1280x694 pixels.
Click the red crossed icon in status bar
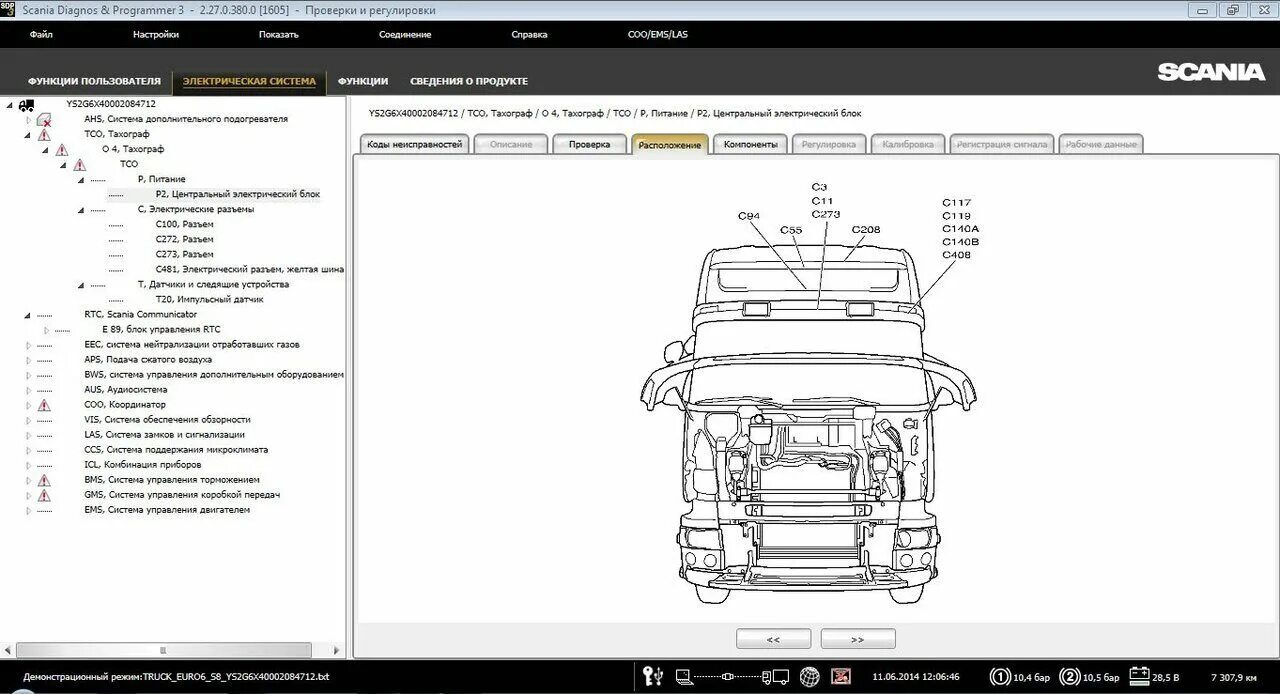[841, 677]
